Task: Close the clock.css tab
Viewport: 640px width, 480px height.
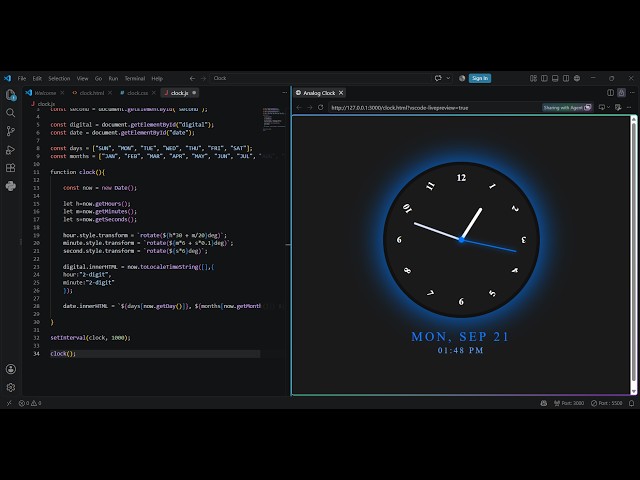Action: [154, 93]
